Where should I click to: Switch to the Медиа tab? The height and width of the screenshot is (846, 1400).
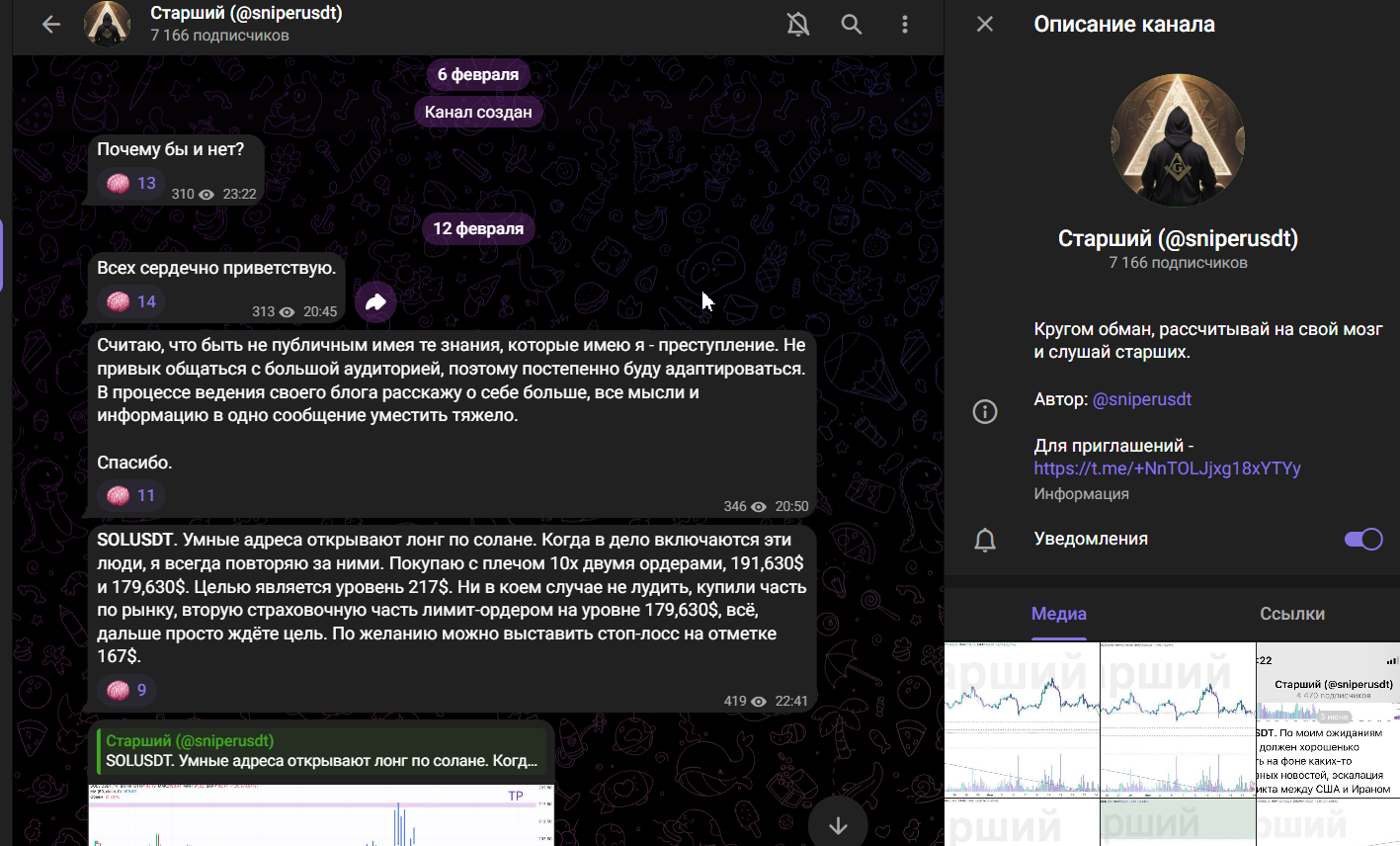coord(1058,614)
